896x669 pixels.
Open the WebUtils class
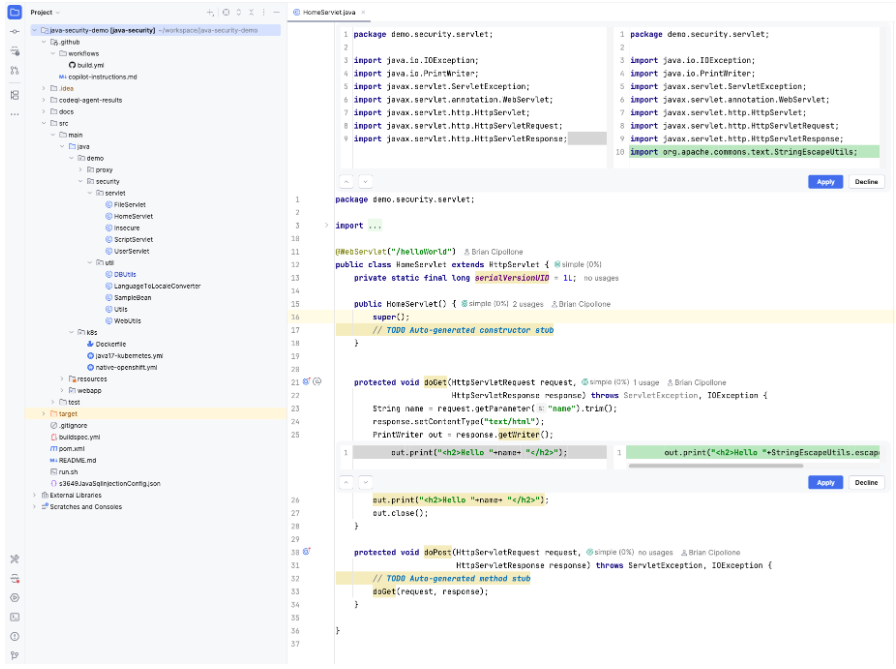(x=123, y=321)
